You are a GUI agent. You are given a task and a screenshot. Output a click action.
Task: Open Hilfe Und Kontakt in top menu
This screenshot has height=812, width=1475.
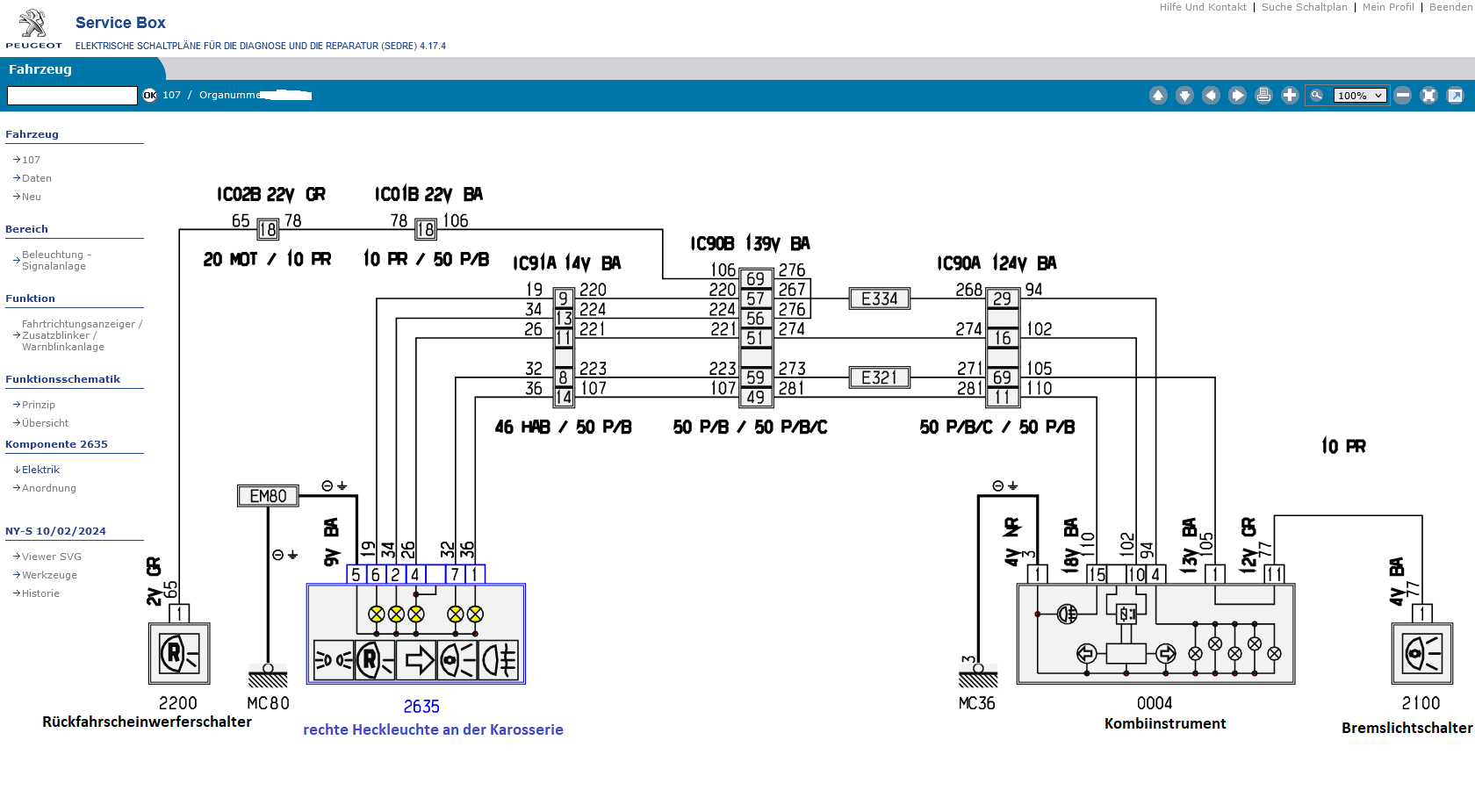(1202, 7)
